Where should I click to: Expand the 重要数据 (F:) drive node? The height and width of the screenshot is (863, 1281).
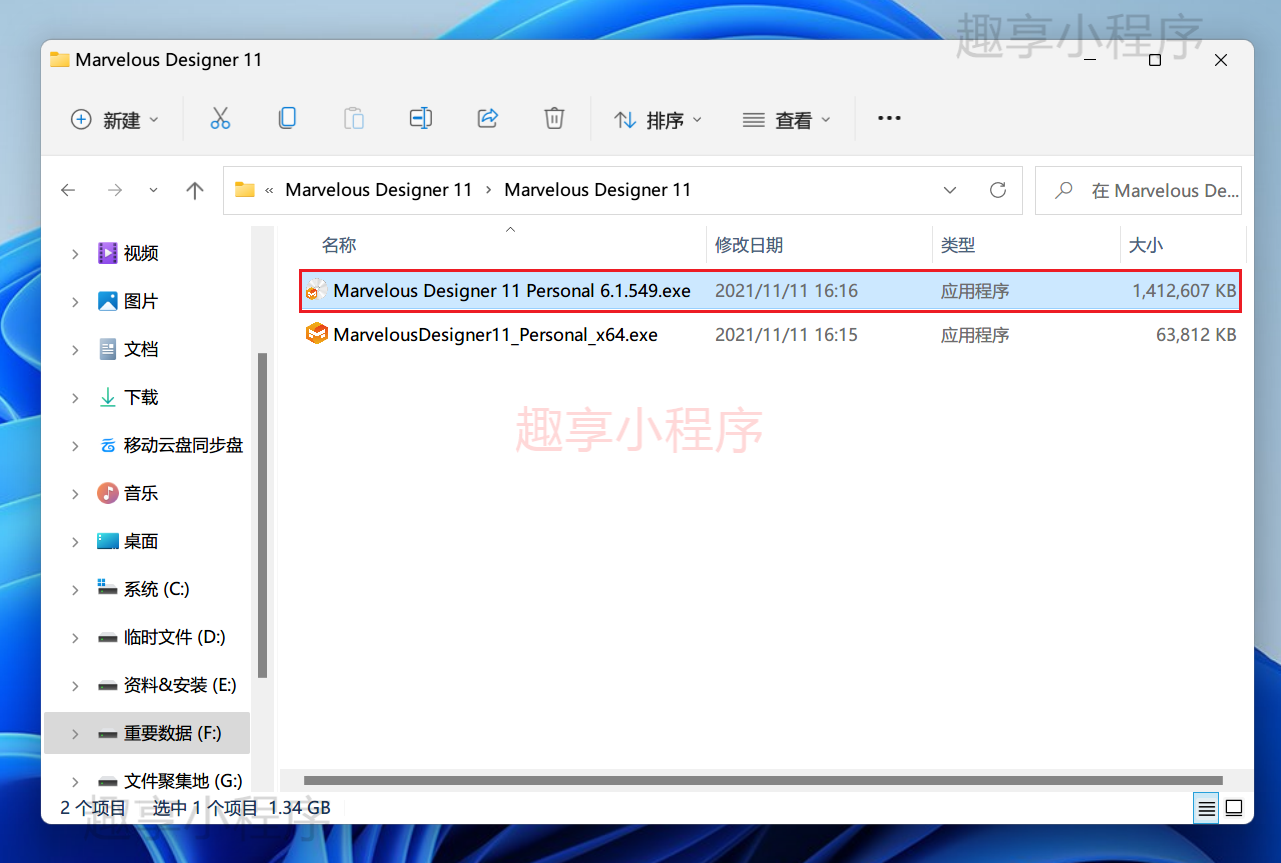pos(75,734)
